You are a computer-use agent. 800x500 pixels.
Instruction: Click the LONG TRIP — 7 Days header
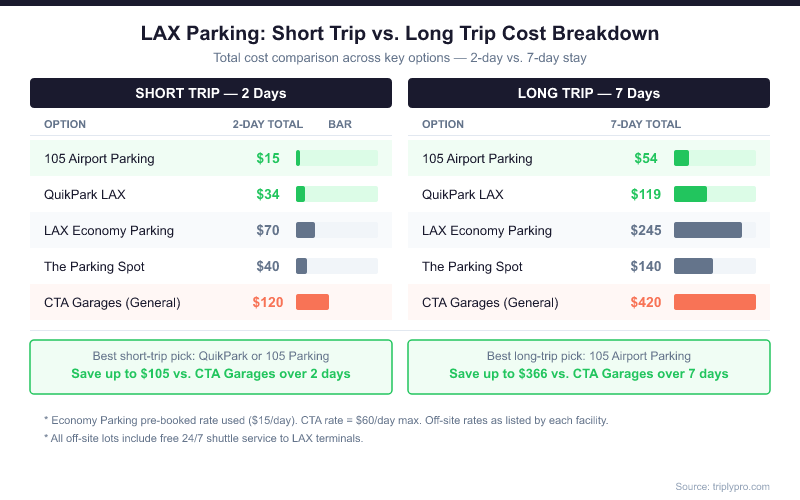click(x=589, y=93)
